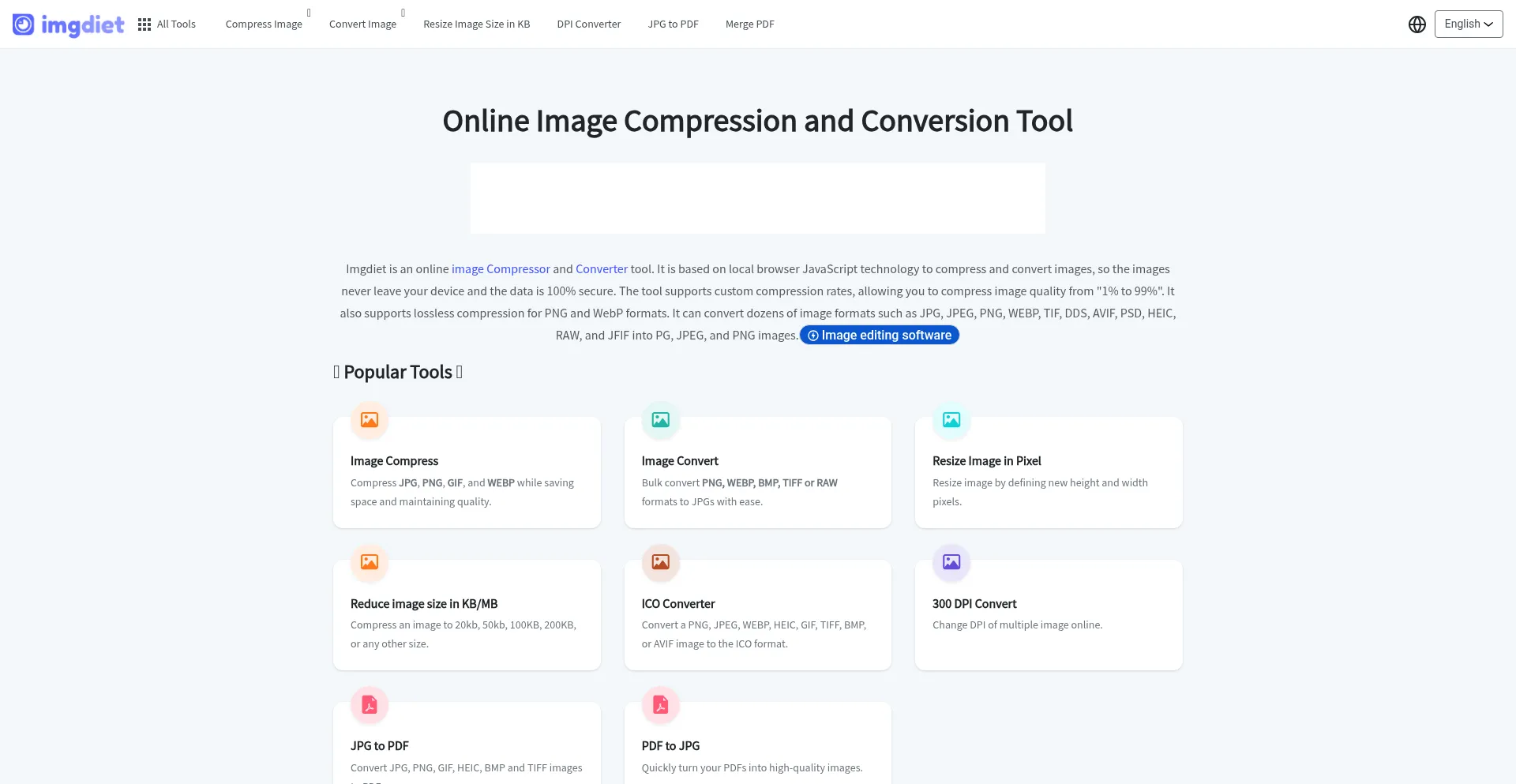This screenshot has height=784, width=1516.
Task: Click the teal Image Convert icon
Action: coord(660,420)
